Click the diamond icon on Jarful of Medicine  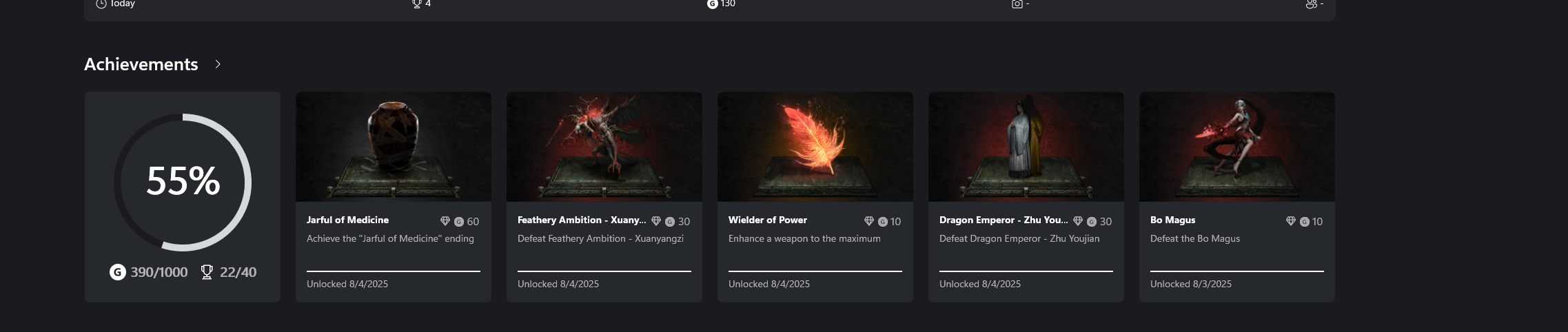tap(445, 221)
